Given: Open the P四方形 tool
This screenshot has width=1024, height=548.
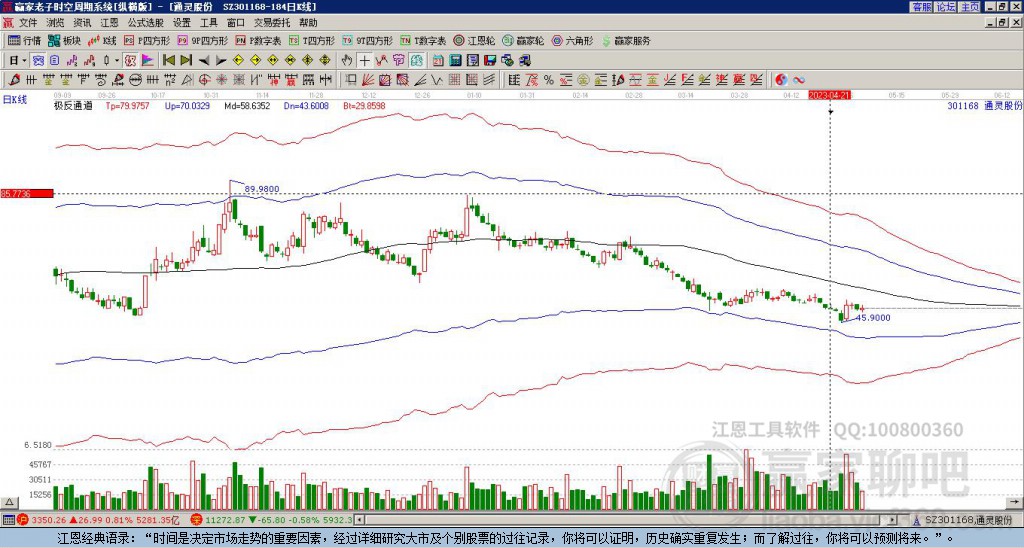Looking at the screenshot, I should pos(148,40).
